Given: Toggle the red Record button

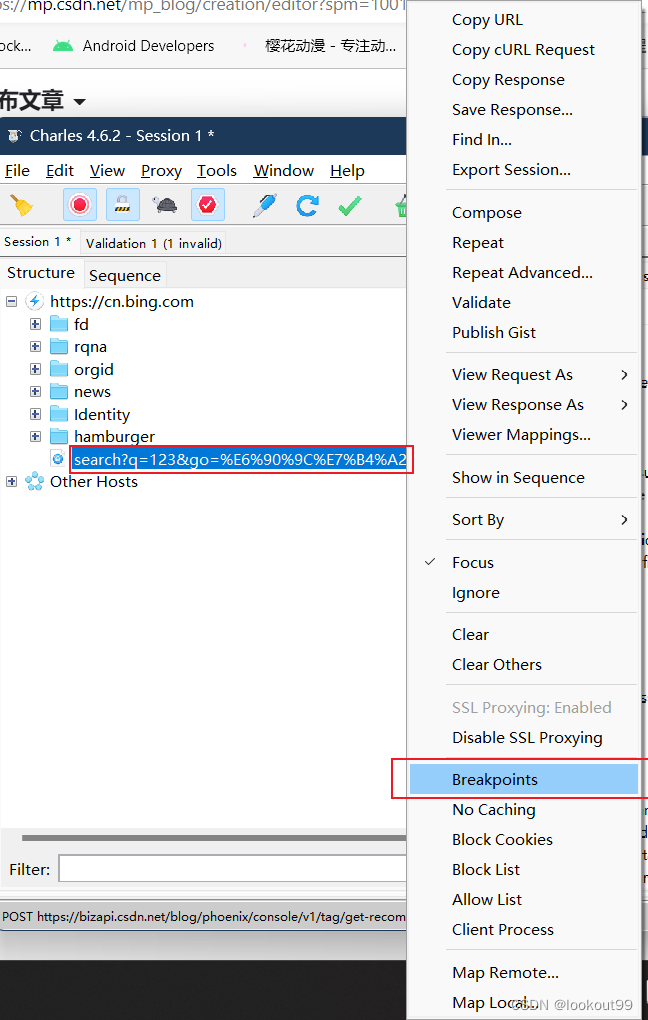Looking at the screenshot, I should coord(79,206).
